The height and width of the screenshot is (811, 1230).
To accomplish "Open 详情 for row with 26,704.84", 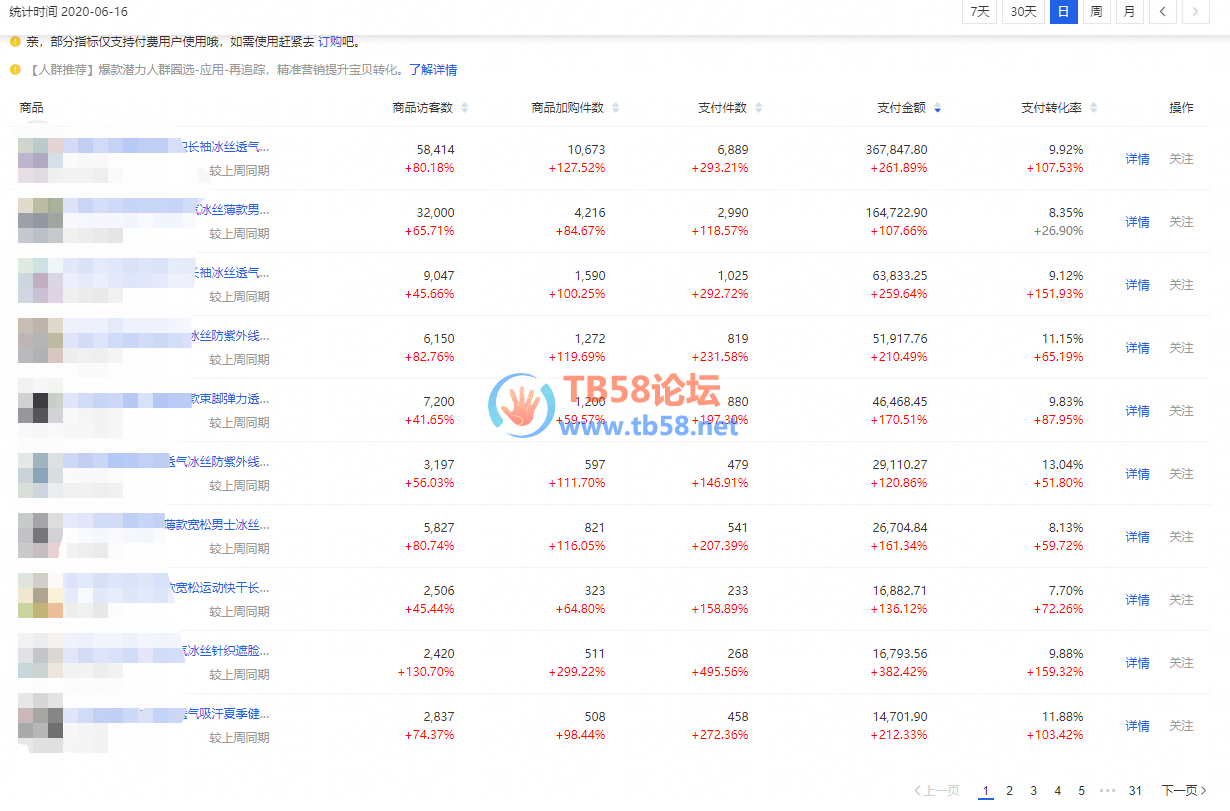I will (x=1137, y=537).
